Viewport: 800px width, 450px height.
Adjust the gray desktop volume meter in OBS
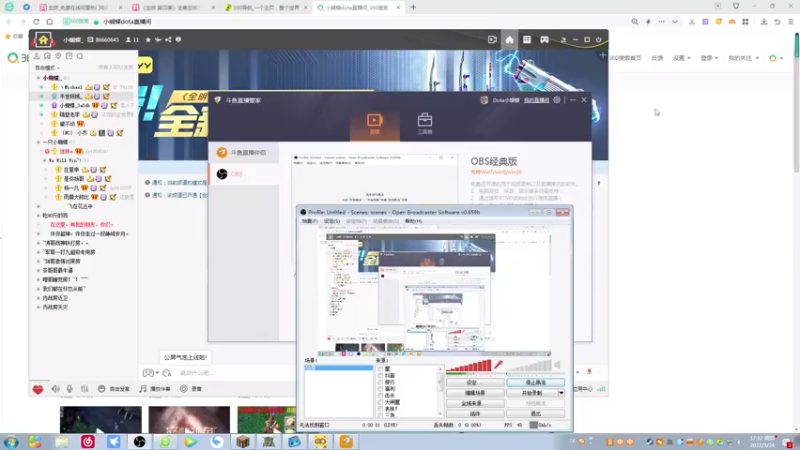(x=529, y=365)
